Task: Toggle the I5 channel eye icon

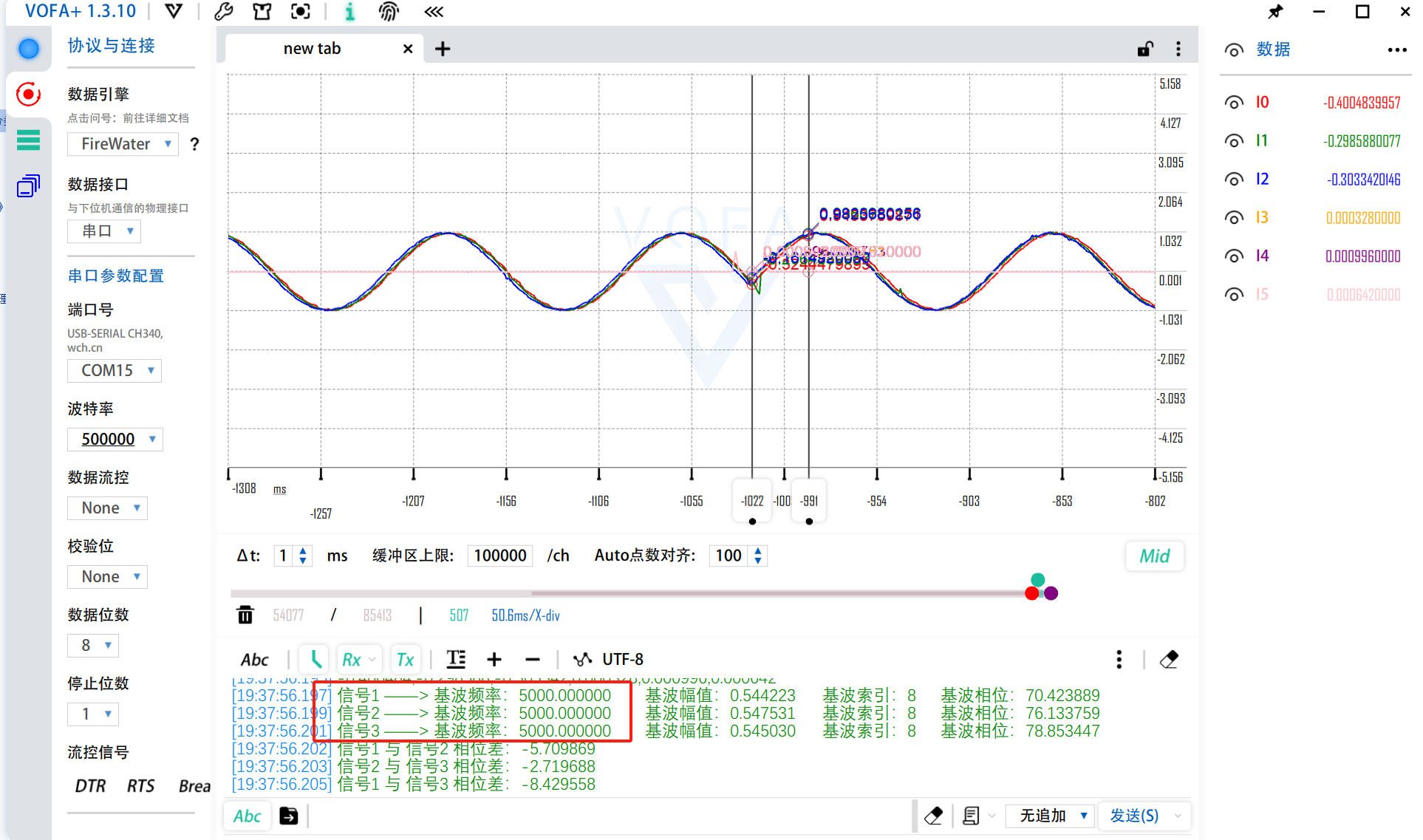Action: (x=1233, y=295)
